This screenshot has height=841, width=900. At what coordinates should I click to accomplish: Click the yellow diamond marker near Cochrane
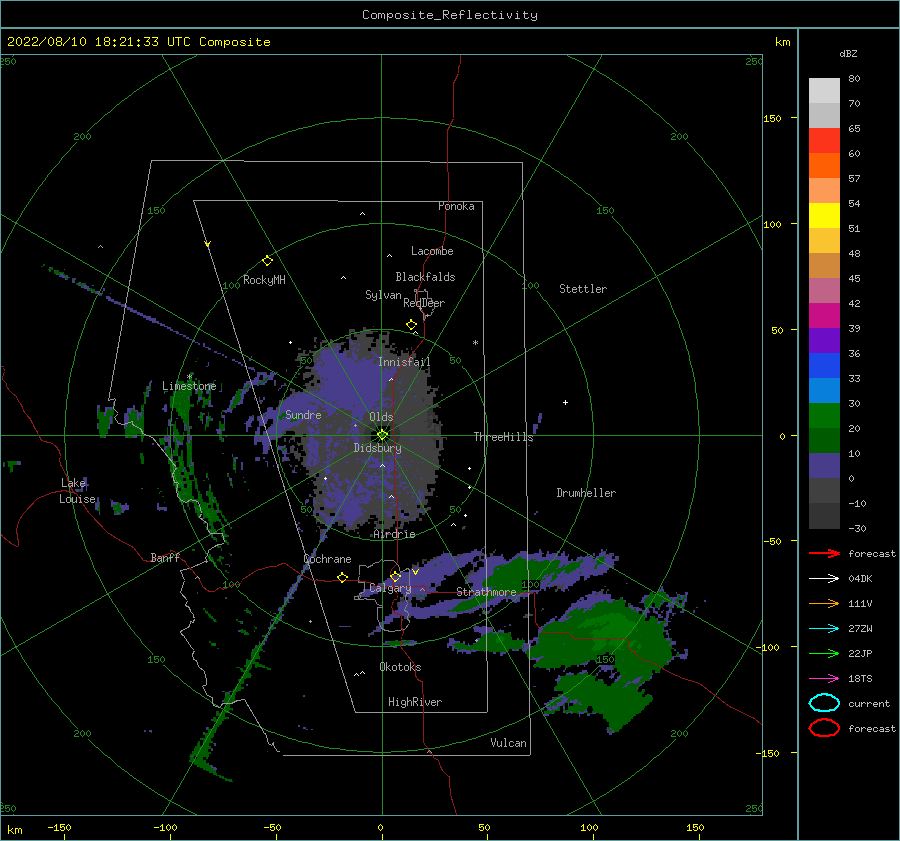pyautogui.click(x=342, y=577)
